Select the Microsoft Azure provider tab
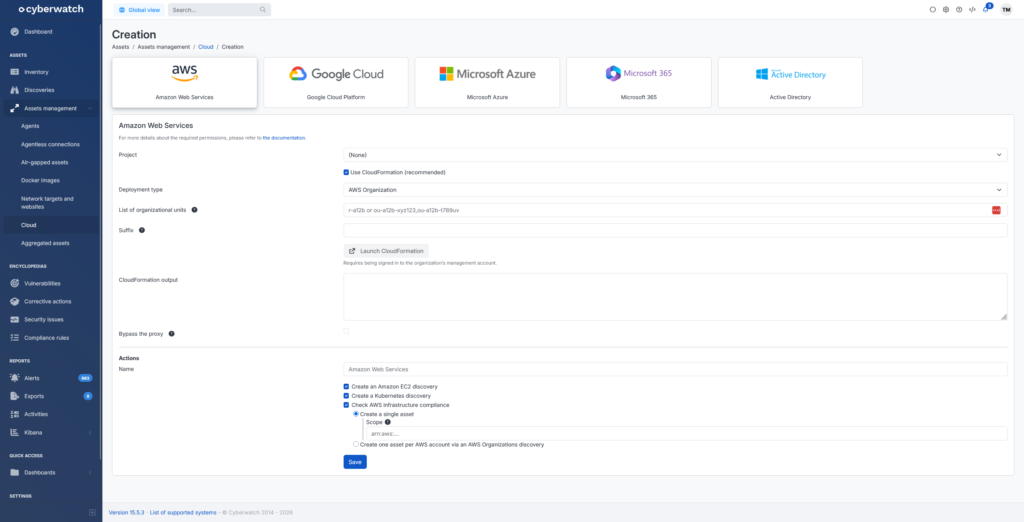The image size is (1024, 522). click(487, 82)
